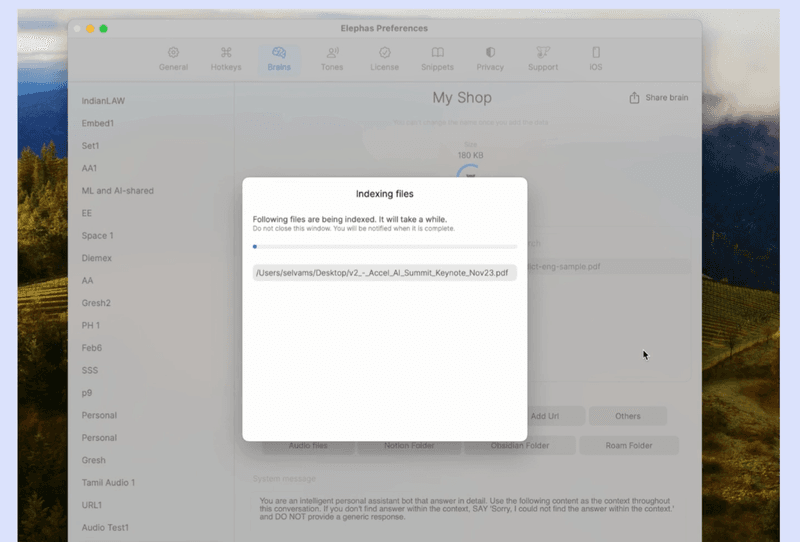This screenshot has width=800, height=542.
Task: Select the Diemex brain entry
Action: (97, 258)
